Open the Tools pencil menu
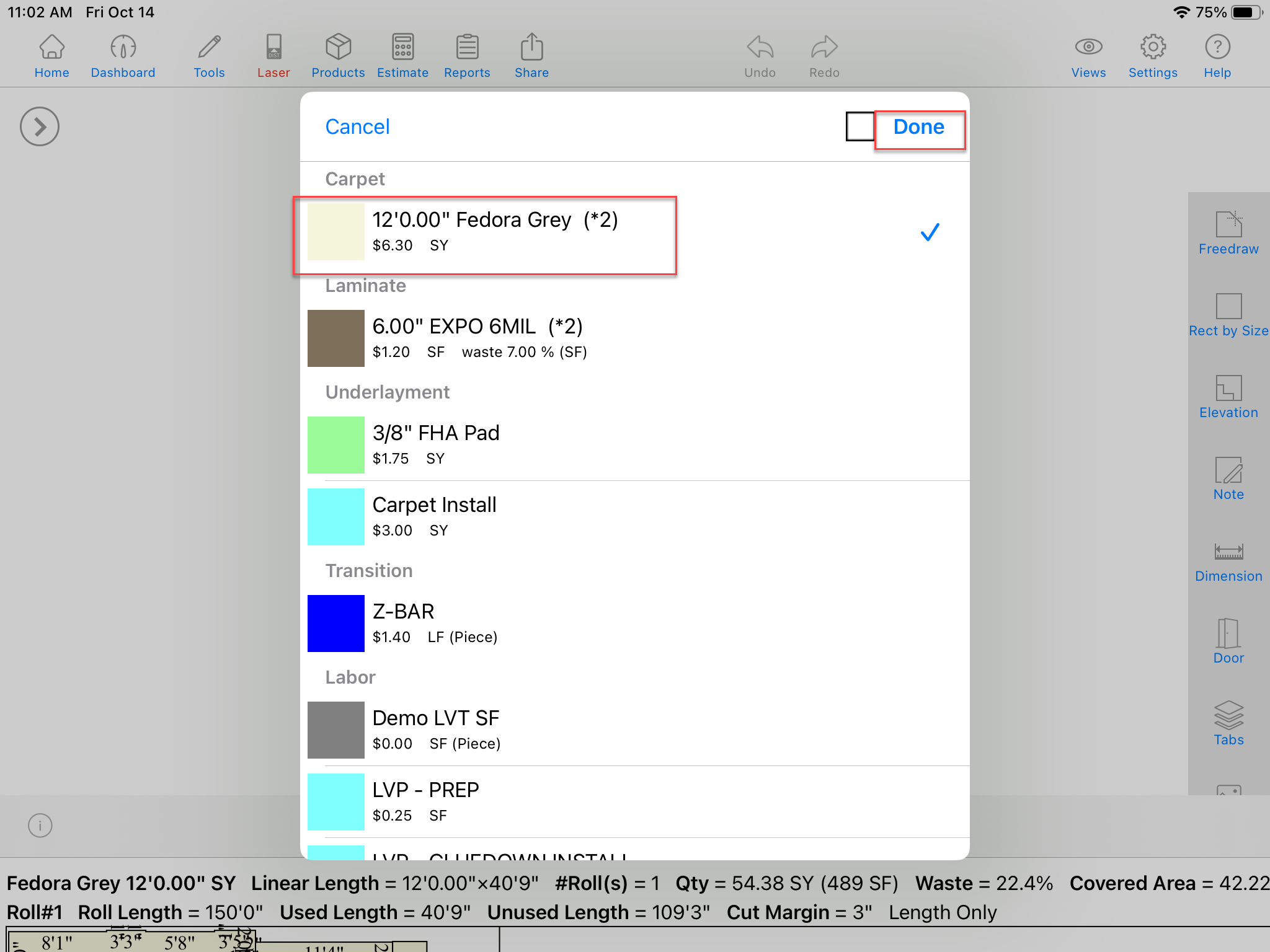Image resolution: width=1270 pixels, height=952 pixels. (209, 56)
